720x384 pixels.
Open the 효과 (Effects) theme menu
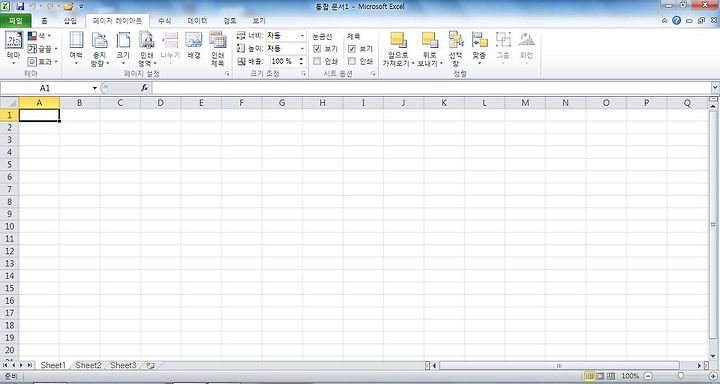(x=43, y=62)
